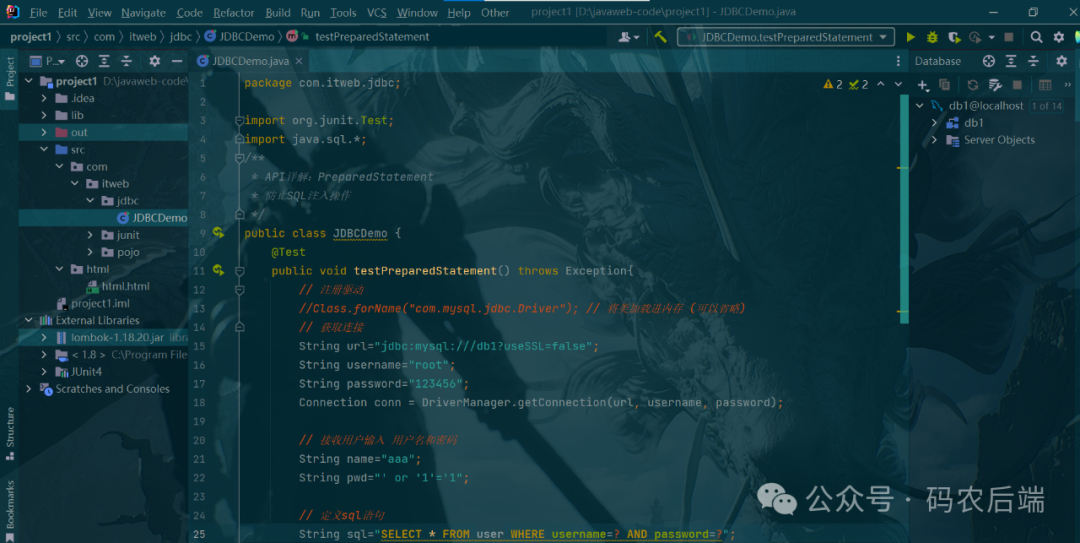Open the File menu
1080x543 pixels.
coord(39,12)
